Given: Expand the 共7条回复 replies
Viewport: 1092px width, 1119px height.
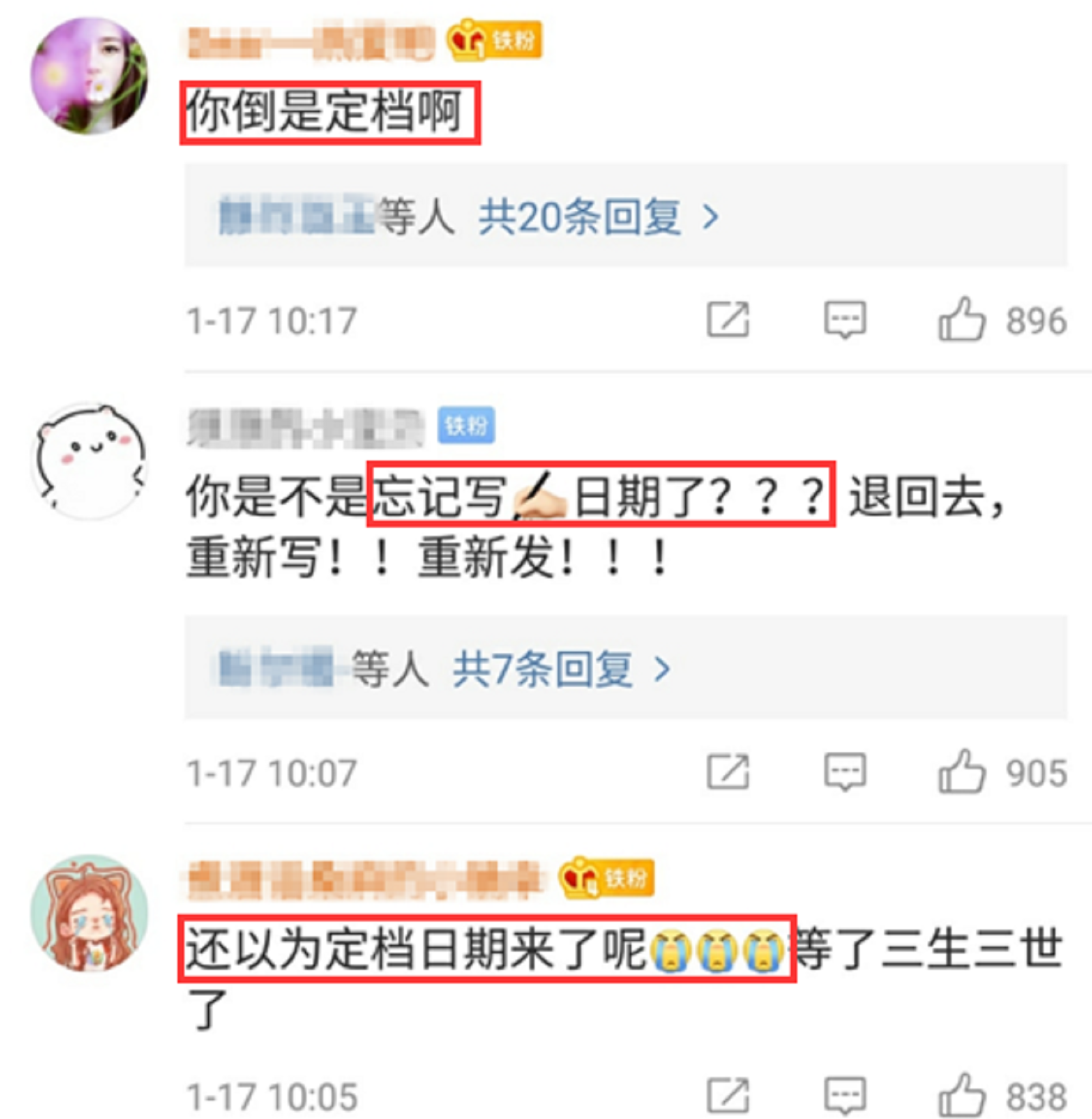Looking at the screenshot, I should click(543, 669).
